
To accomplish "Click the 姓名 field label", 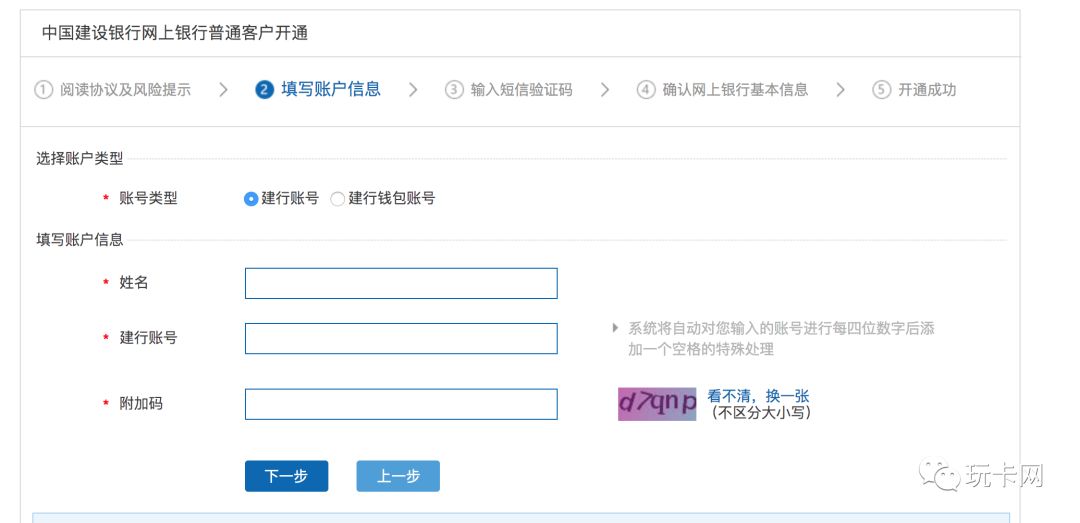I will click(134, 283).
